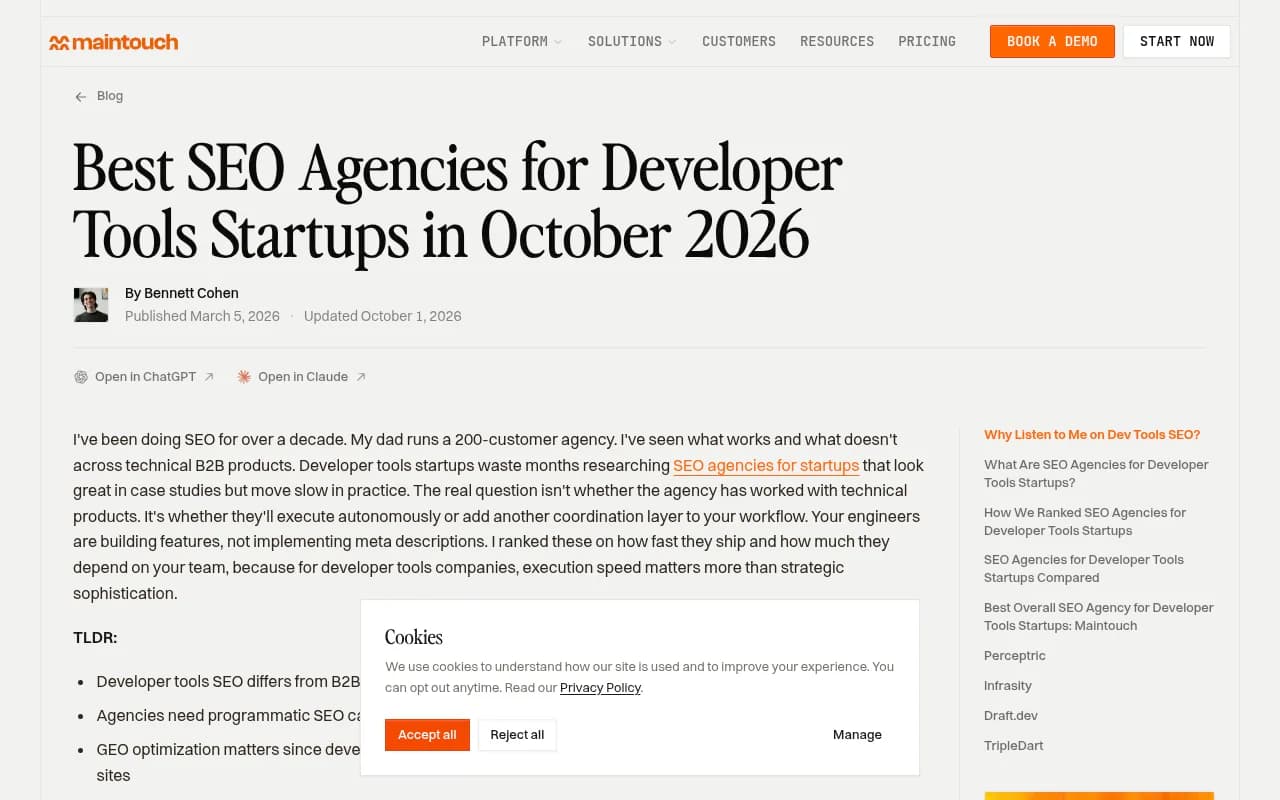
Task: Click the back arrow beside Blog
Action: click(x=81, y=97)
